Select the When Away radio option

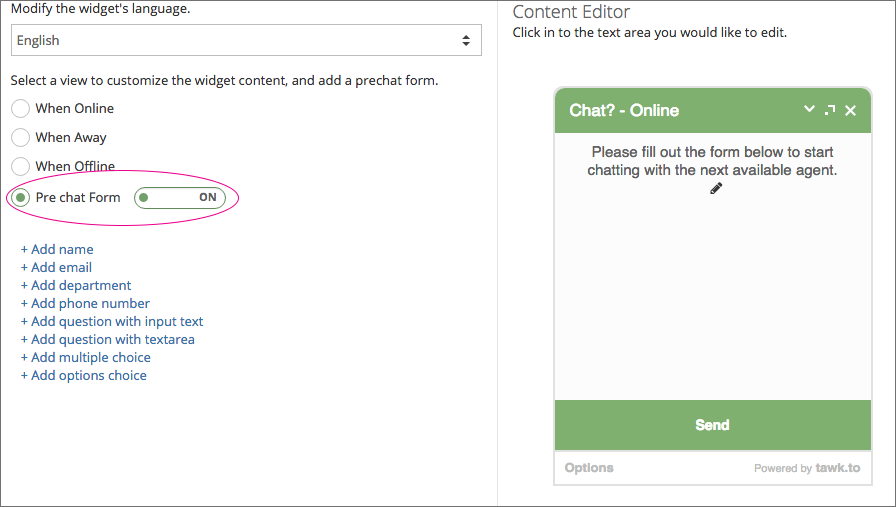[x=21, y=137]
